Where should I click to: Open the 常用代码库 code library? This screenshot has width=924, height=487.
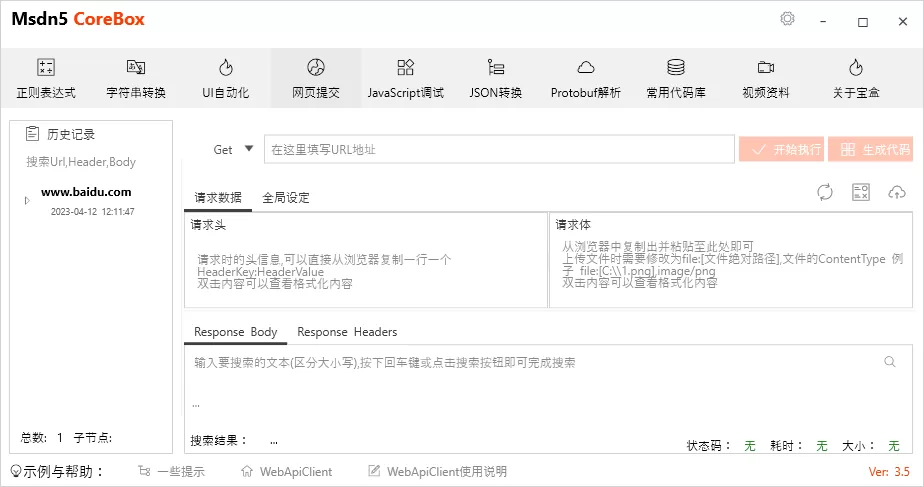click(676, 78)
